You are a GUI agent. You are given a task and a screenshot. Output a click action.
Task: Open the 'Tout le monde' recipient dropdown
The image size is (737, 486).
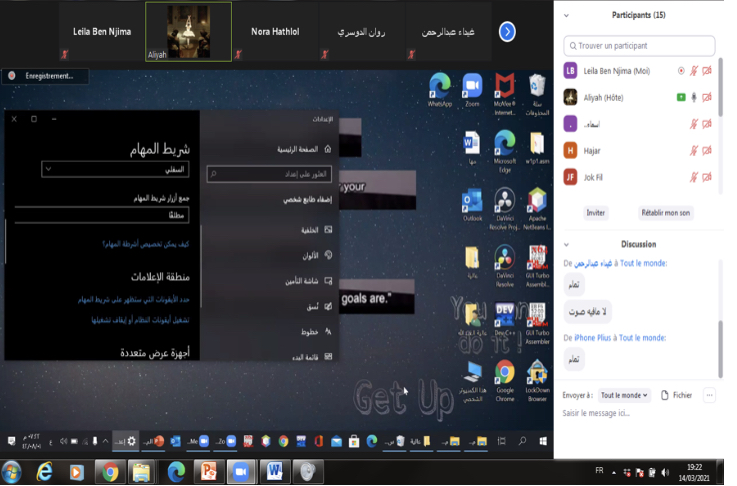[x=624, y=395]
